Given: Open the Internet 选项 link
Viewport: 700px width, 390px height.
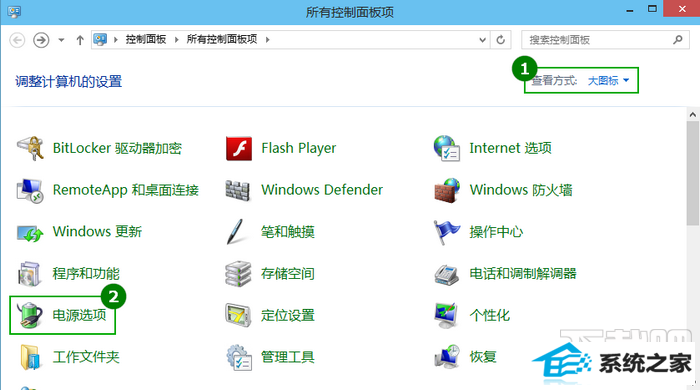Looking at the screenshot, I should coord(510,148).
